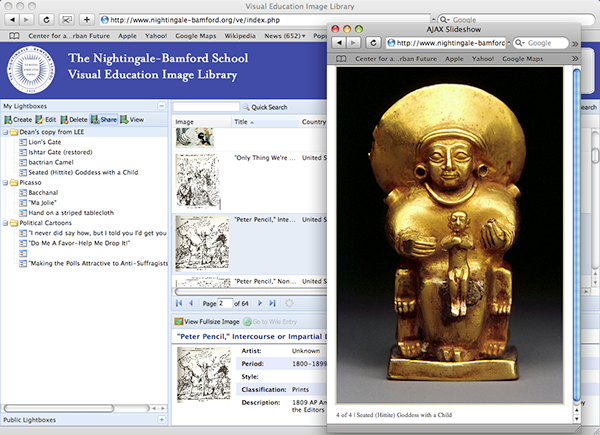Expand the Public Lightboxes panel
The width and height of the screenshot is (600, 435).
tap(161, 420)
